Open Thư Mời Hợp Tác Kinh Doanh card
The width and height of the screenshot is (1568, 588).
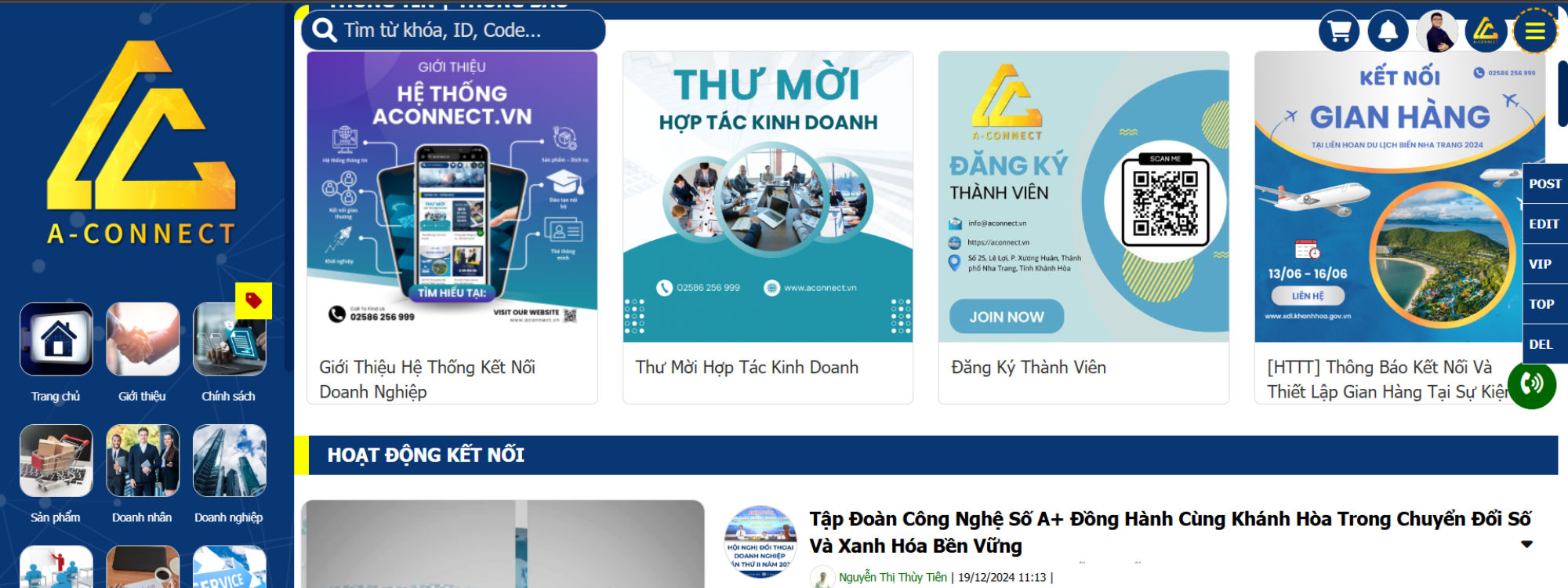768,227
